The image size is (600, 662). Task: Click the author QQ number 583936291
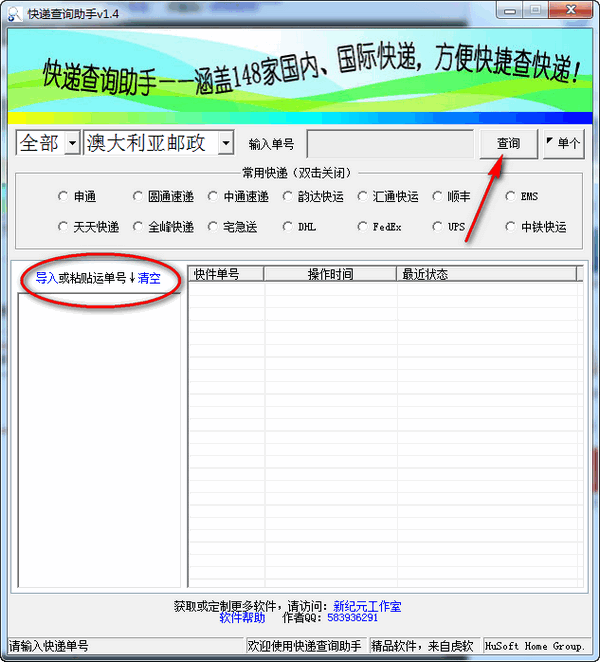coord(352,618)
